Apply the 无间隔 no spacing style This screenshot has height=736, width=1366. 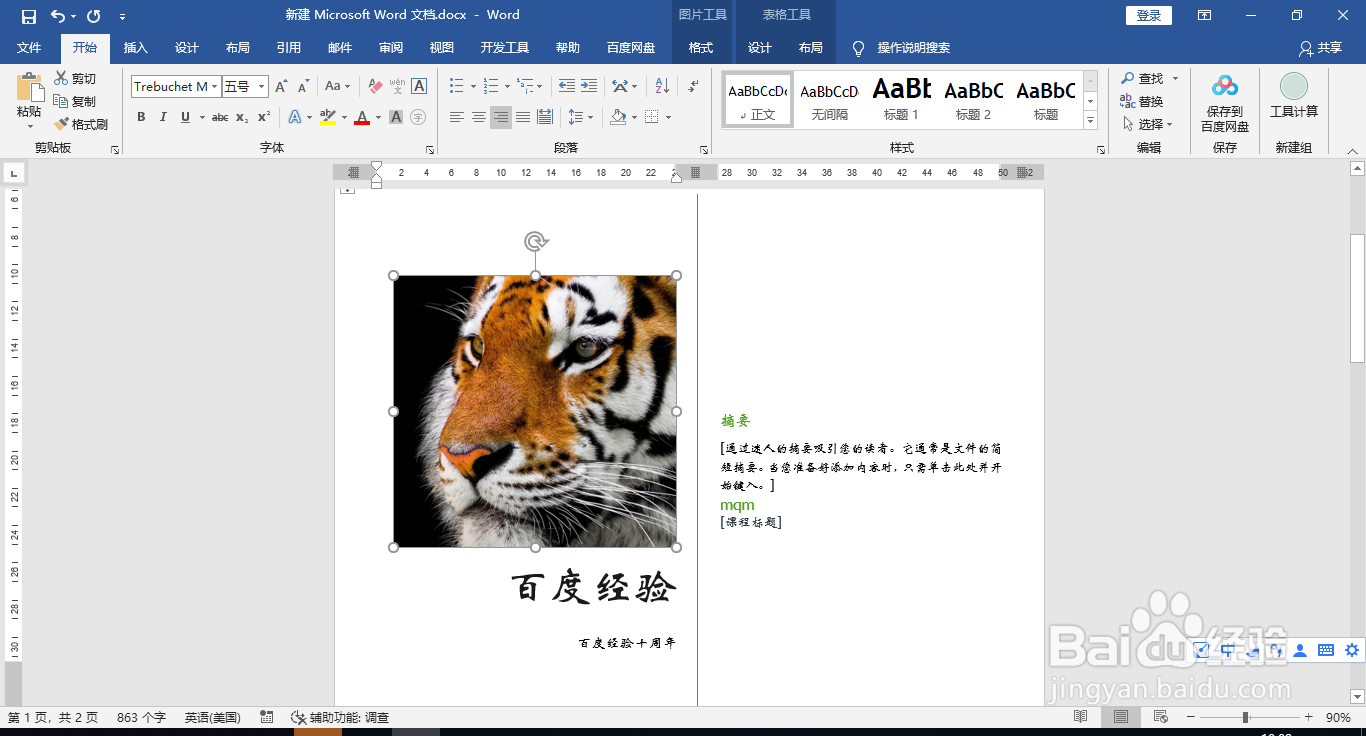(x=829, y=99)
